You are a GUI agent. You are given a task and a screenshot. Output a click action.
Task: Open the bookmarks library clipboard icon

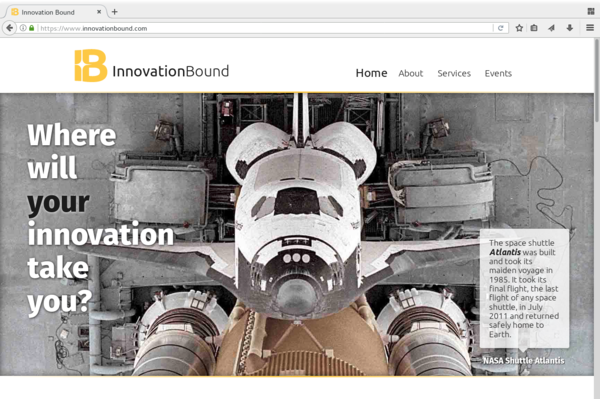coord(534,28)
